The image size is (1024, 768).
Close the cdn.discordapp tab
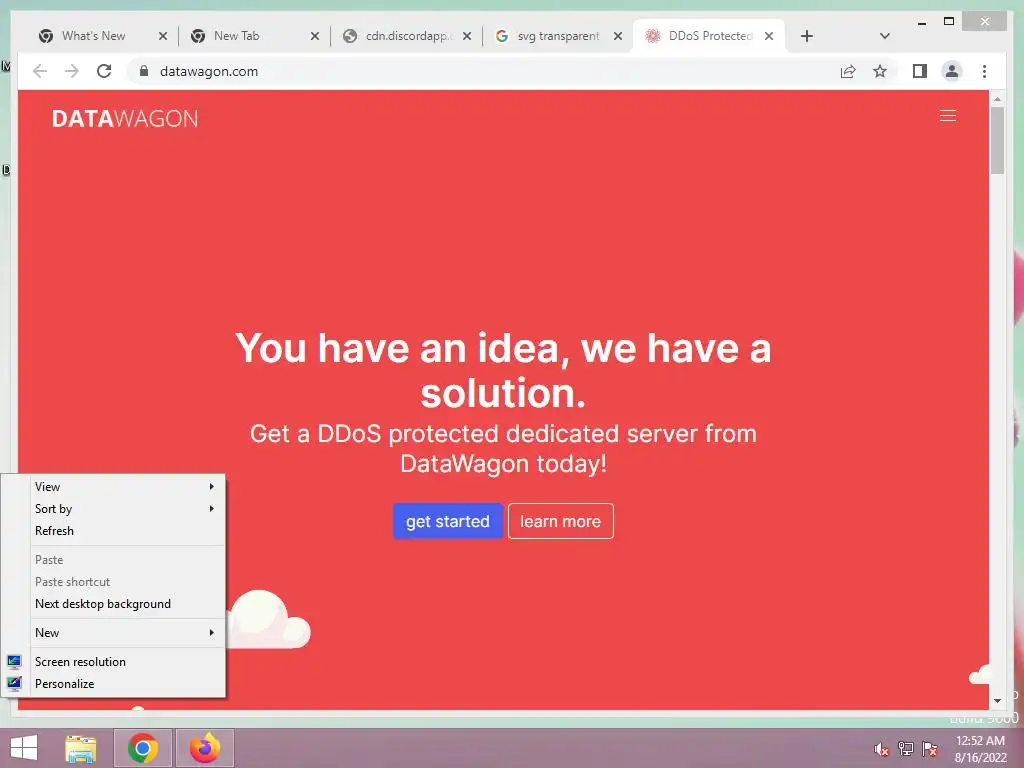click(467, 36)
